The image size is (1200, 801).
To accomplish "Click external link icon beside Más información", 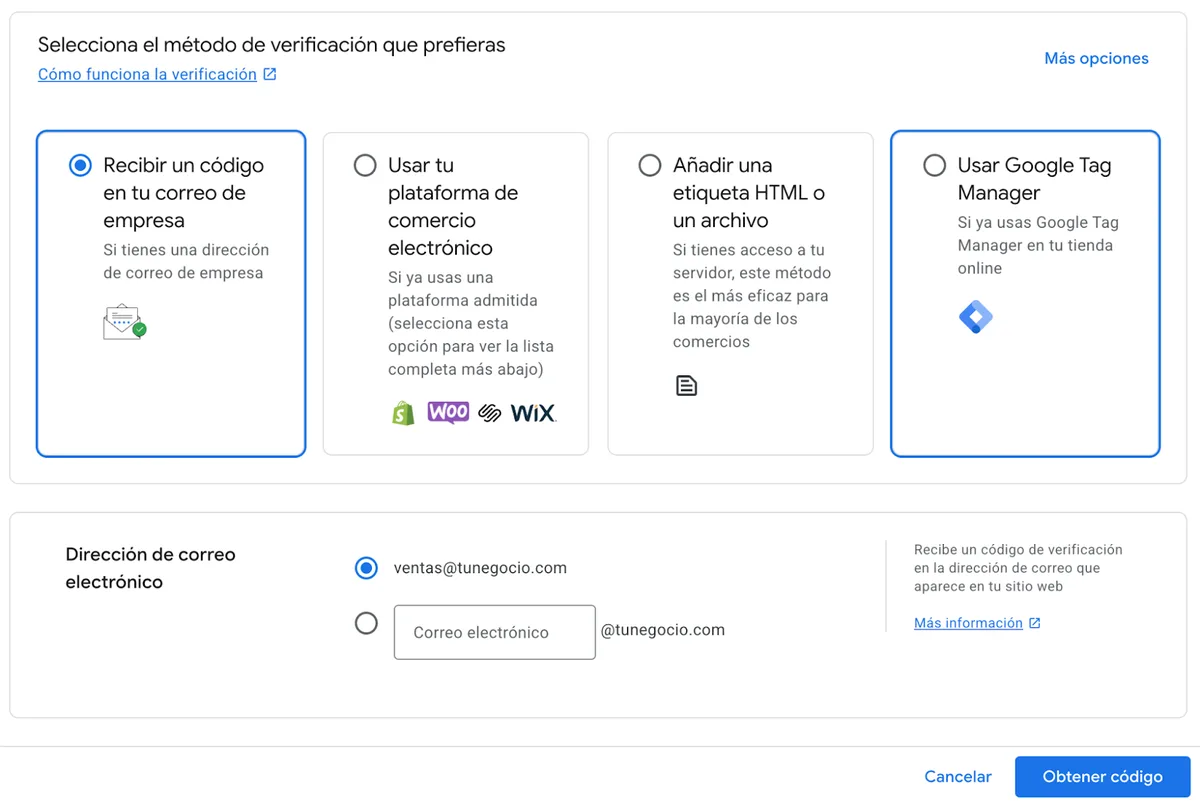I will (x=1035, y=623).
